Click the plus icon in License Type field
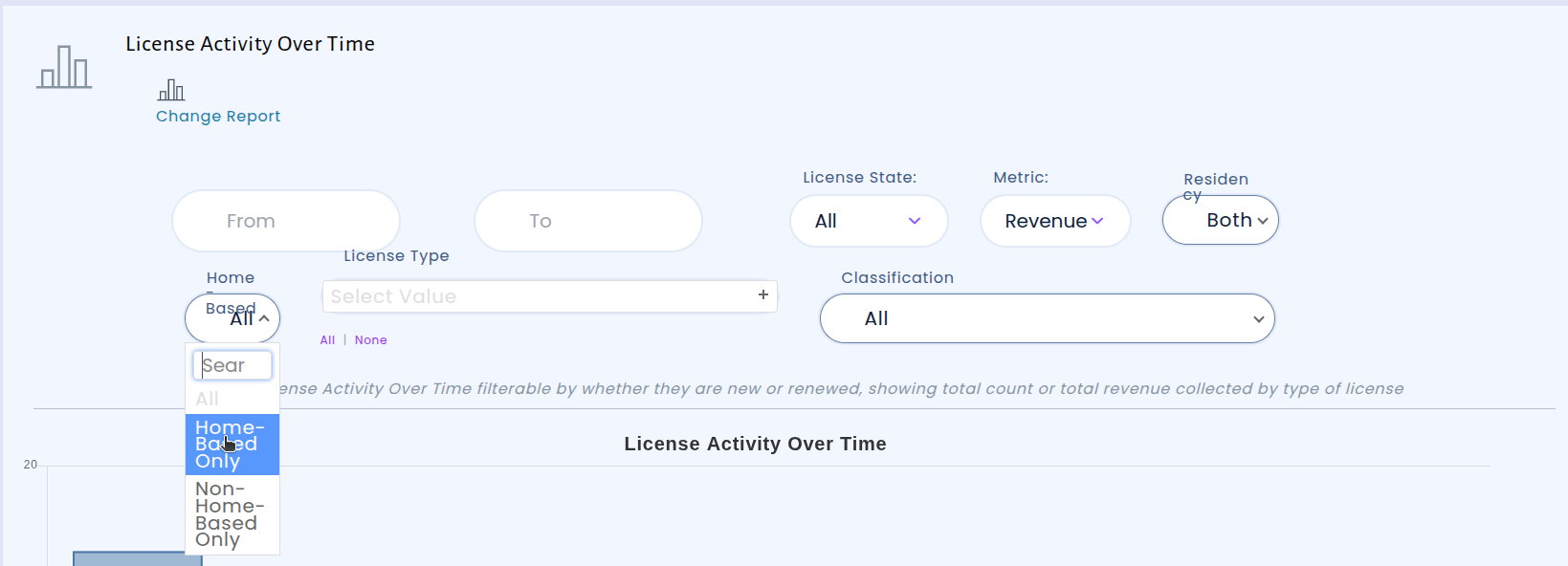The height and width of the screenshot is (566, 1568). tap(763, 294)
